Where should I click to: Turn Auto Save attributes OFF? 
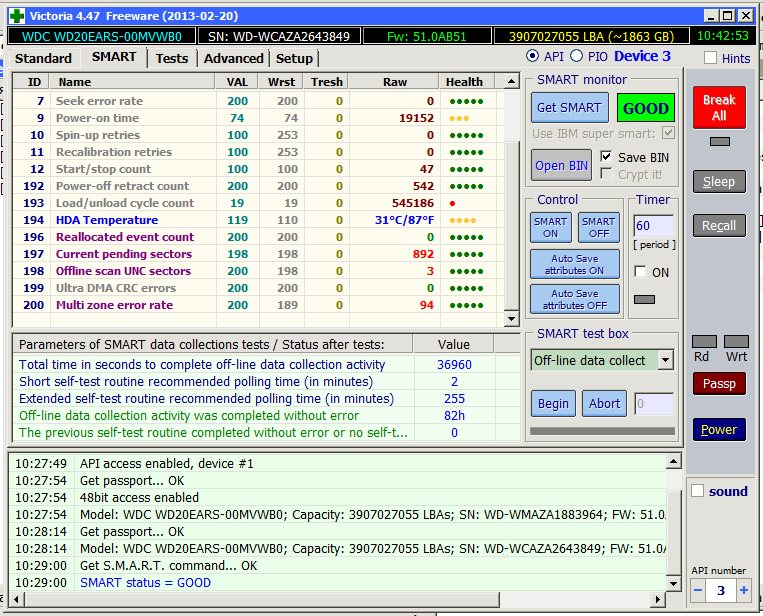pyautogui.click(x=575, y=299)
